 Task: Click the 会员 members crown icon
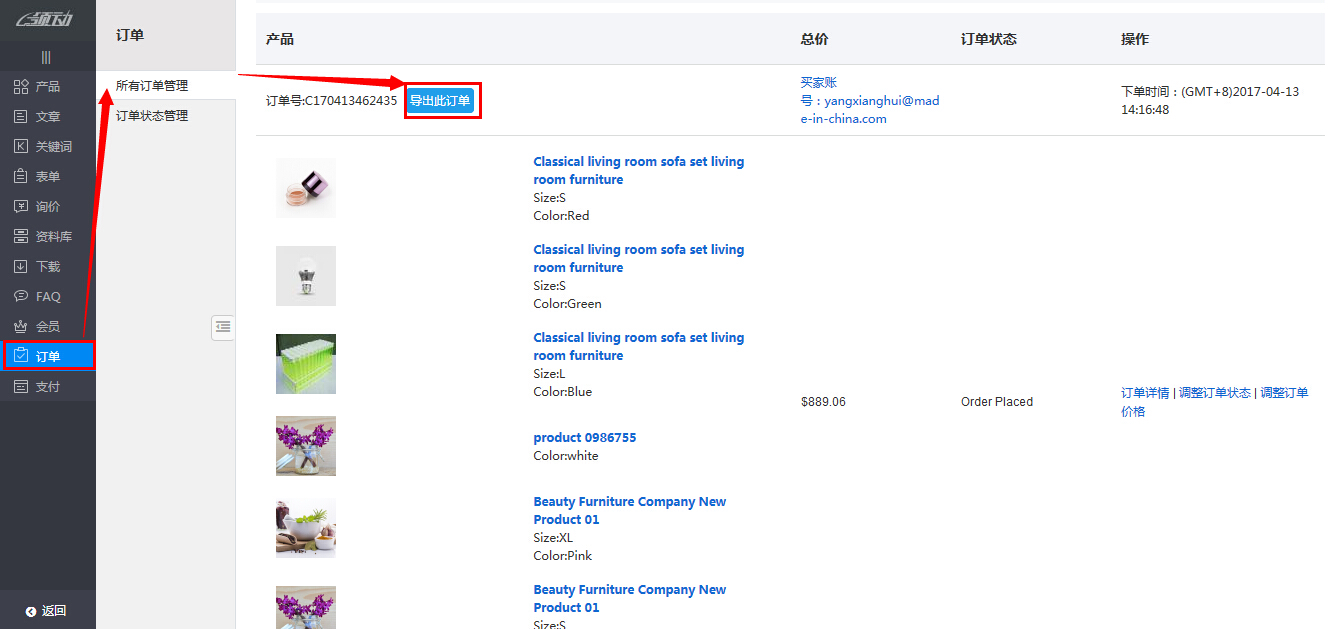tap(21, 327)
